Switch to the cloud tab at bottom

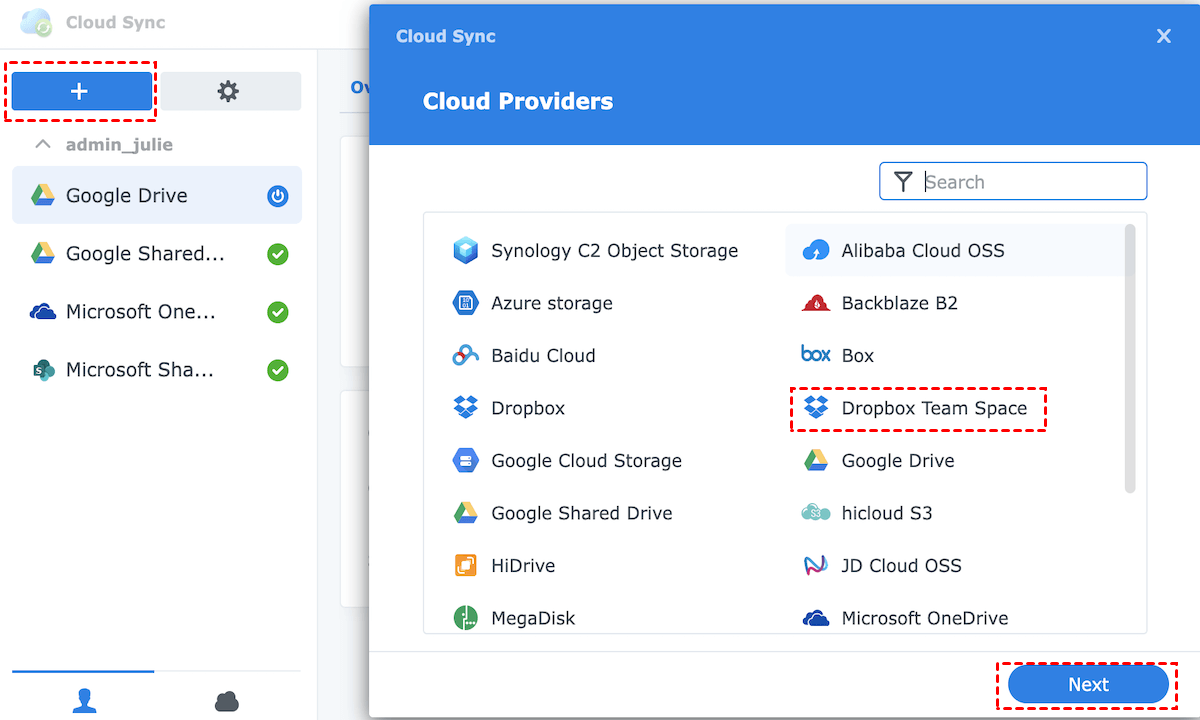(x=227, y=701)
